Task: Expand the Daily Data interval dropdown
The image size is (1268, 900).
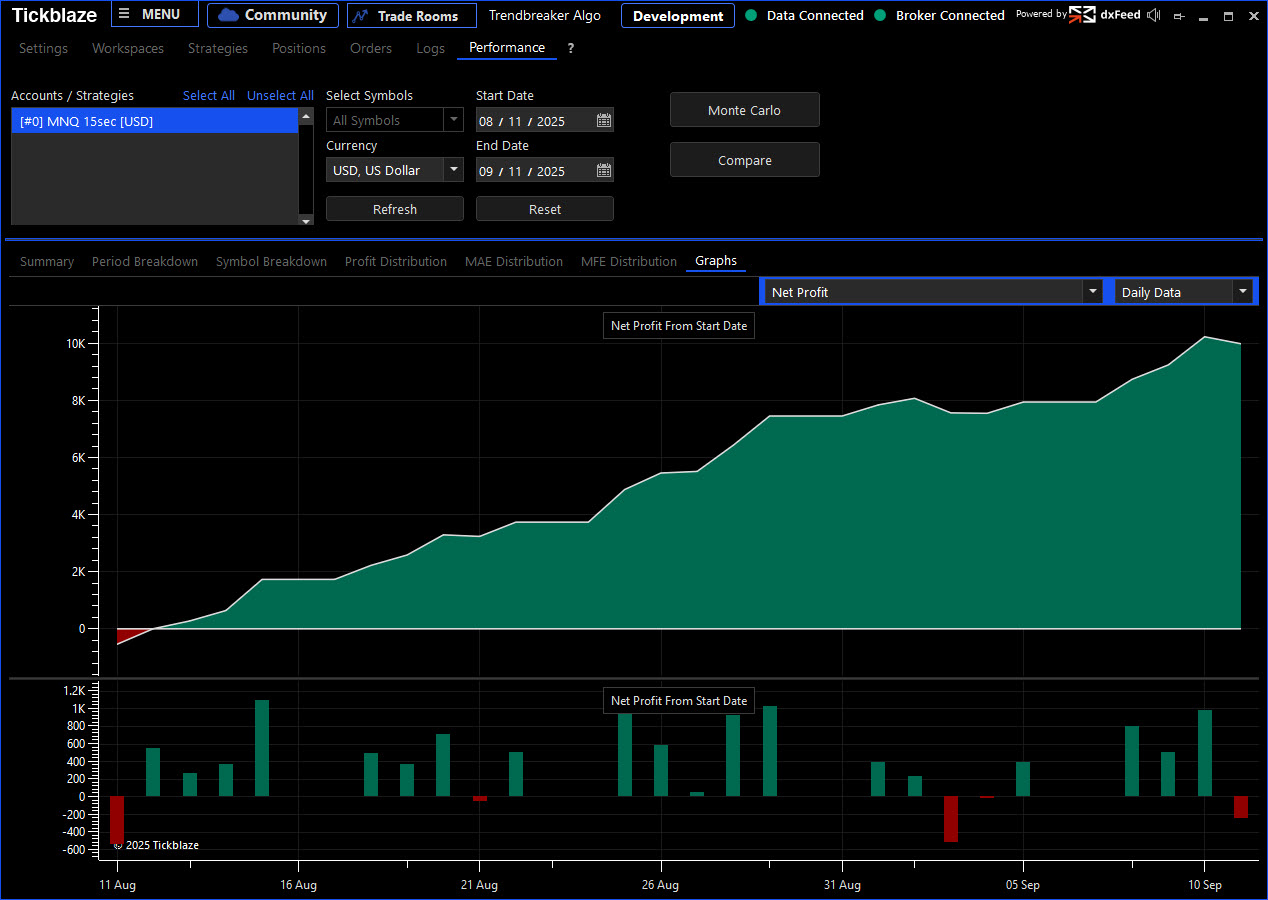Action: [1242, 292]
